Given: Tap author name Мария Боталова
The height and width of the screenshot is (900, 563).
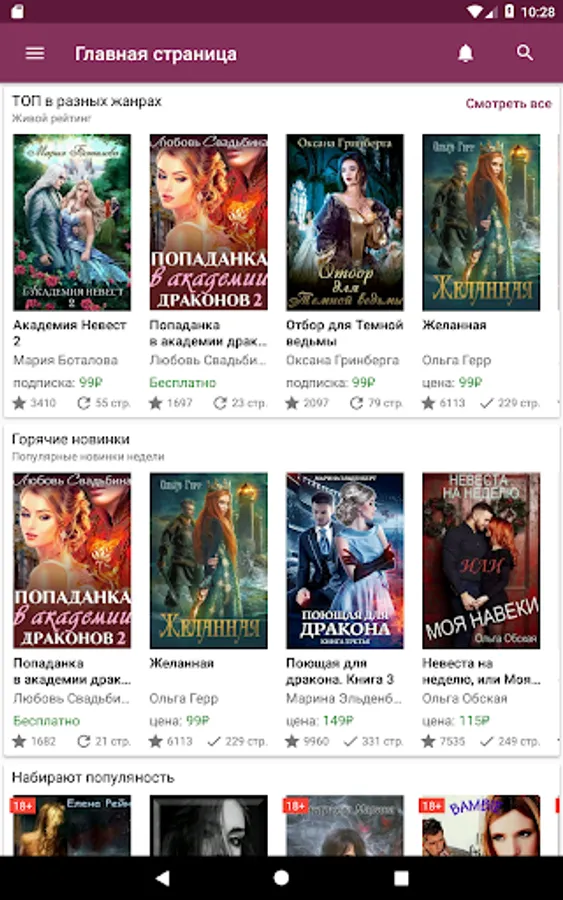Looking at the screenshot, I should (65, 360).
